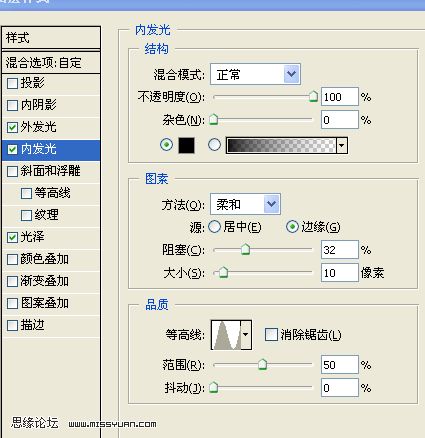Enable the 图案叠加 checkbox
Viewport: 425px width, 438px height.
click(12, 303)
